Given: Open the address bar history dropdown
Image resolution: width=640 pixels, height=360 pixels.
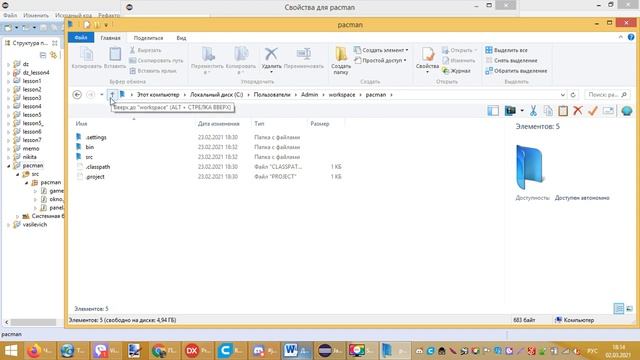Looking at the screenshot, I should coord(562,95).
